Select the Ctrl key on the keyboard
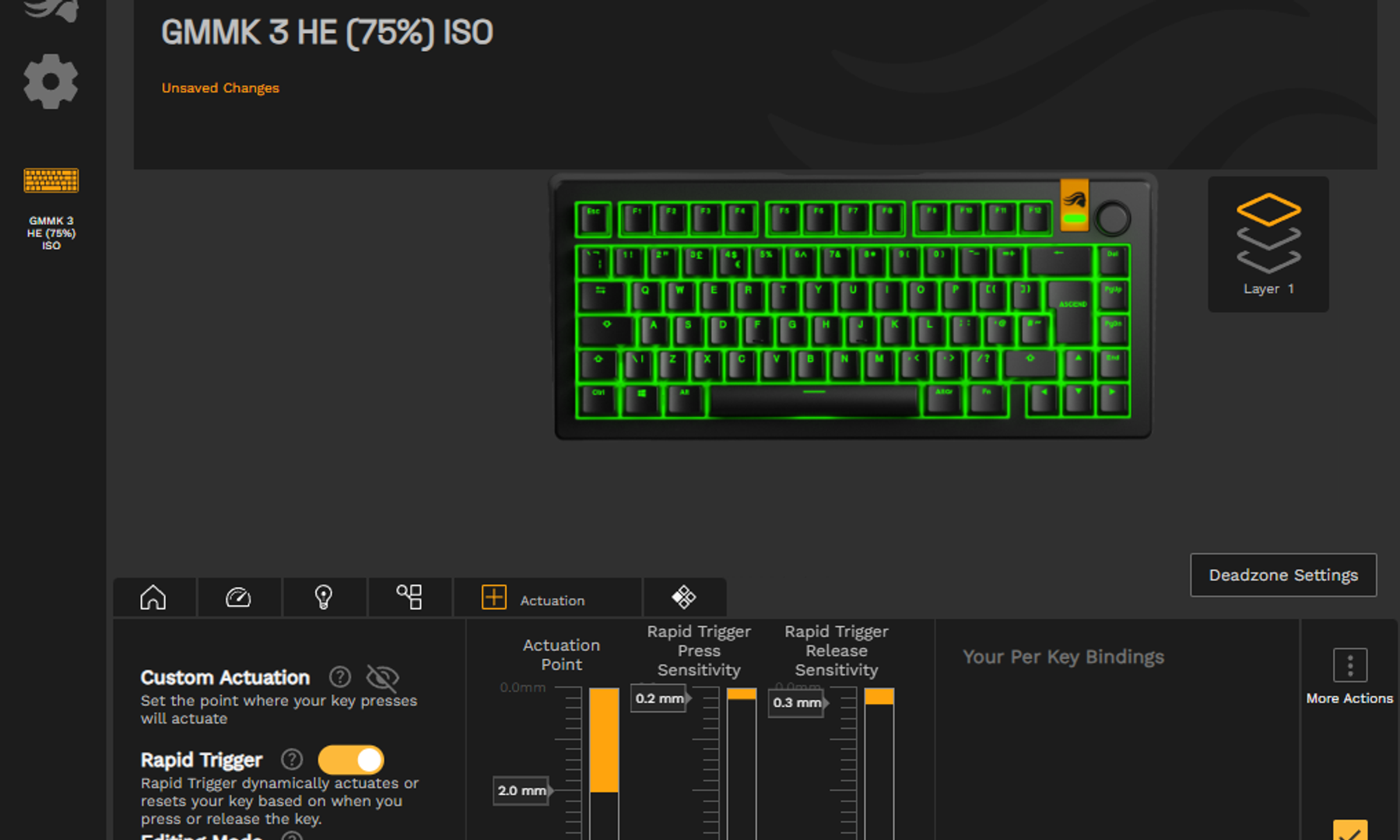The height and width of the screenshot is (840, 1400). tap(598, 400)
